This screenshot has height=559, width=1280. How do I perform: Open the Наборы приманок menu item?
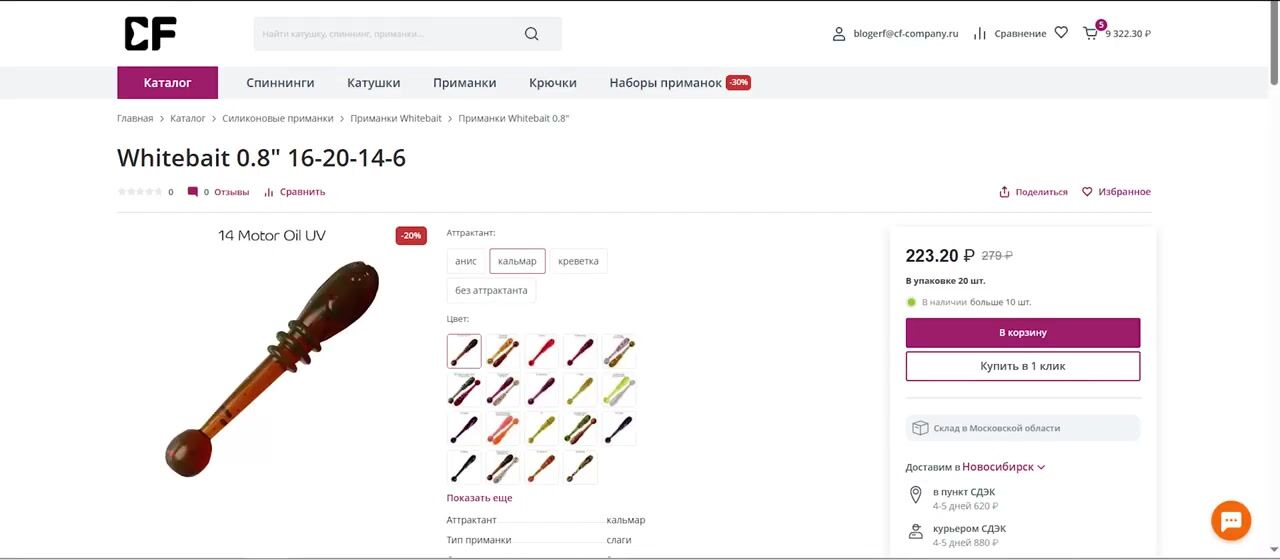665,83
